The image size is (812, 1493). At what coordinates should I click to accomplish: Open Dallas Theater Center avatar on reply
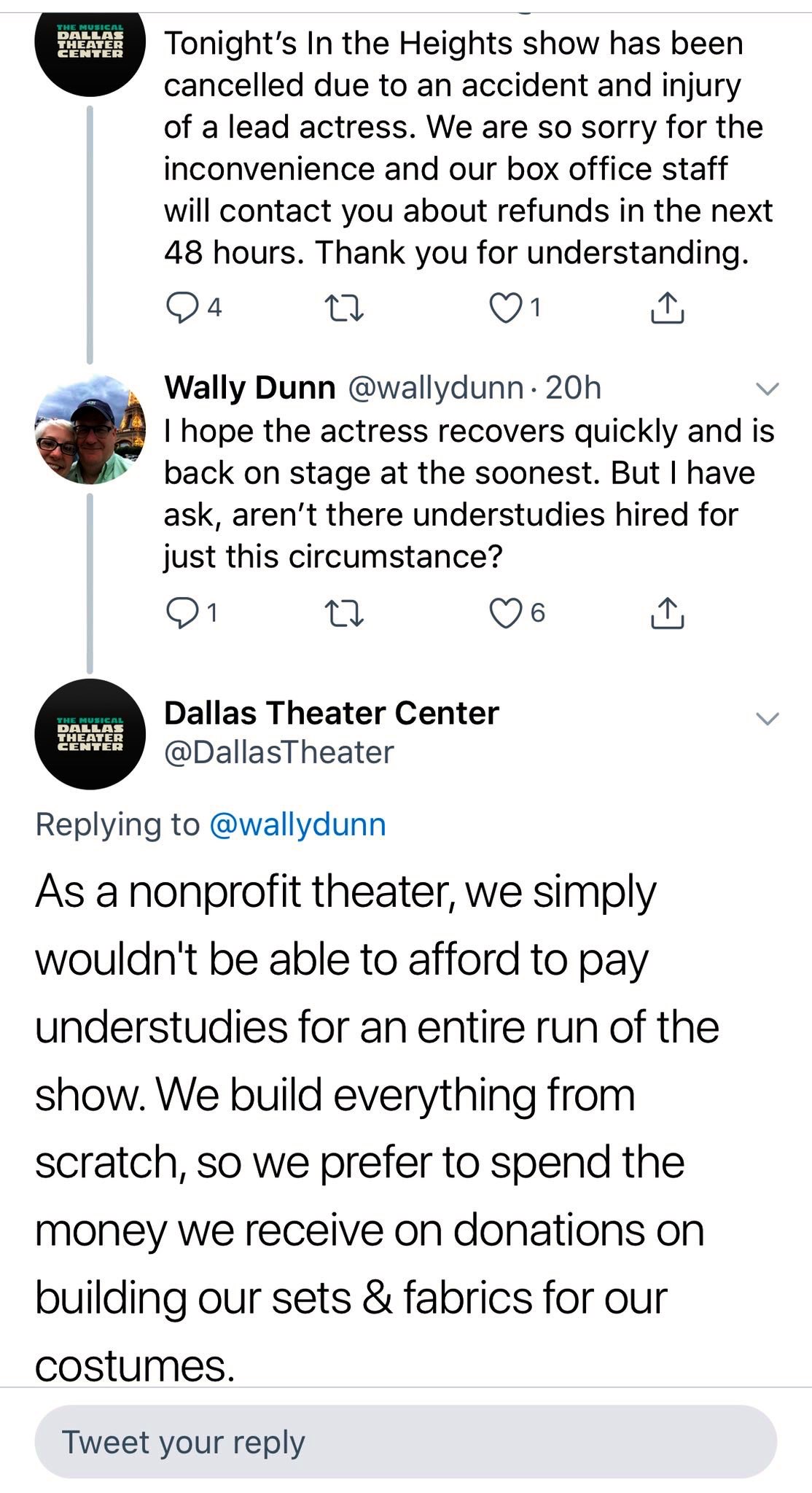pos(90,734)
